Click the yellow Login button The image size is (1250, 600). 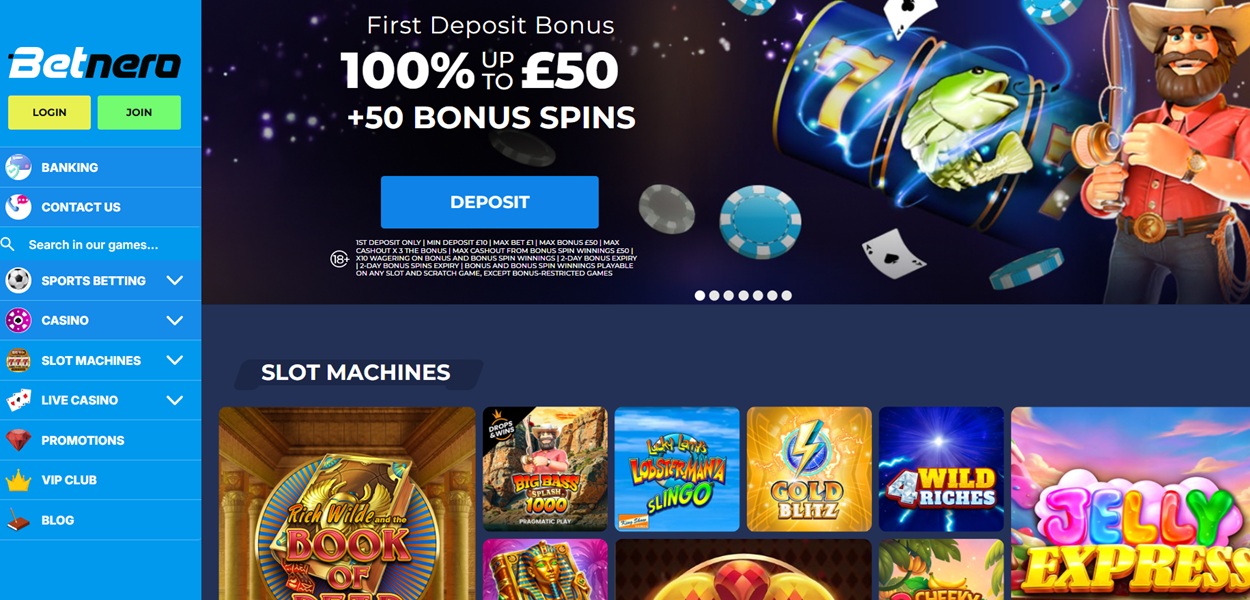49,113
